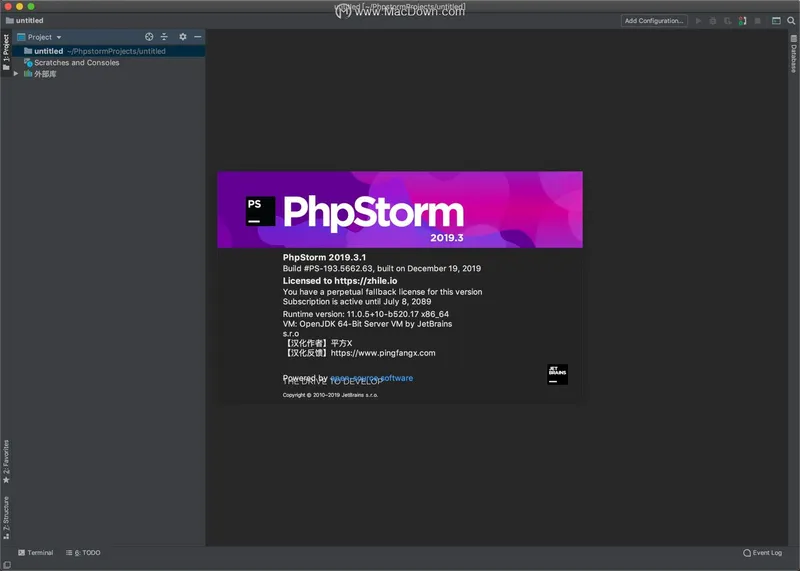Click the Run with Coverage icon
This screenshot has height=571, width=800.
(x=728, y=20)
